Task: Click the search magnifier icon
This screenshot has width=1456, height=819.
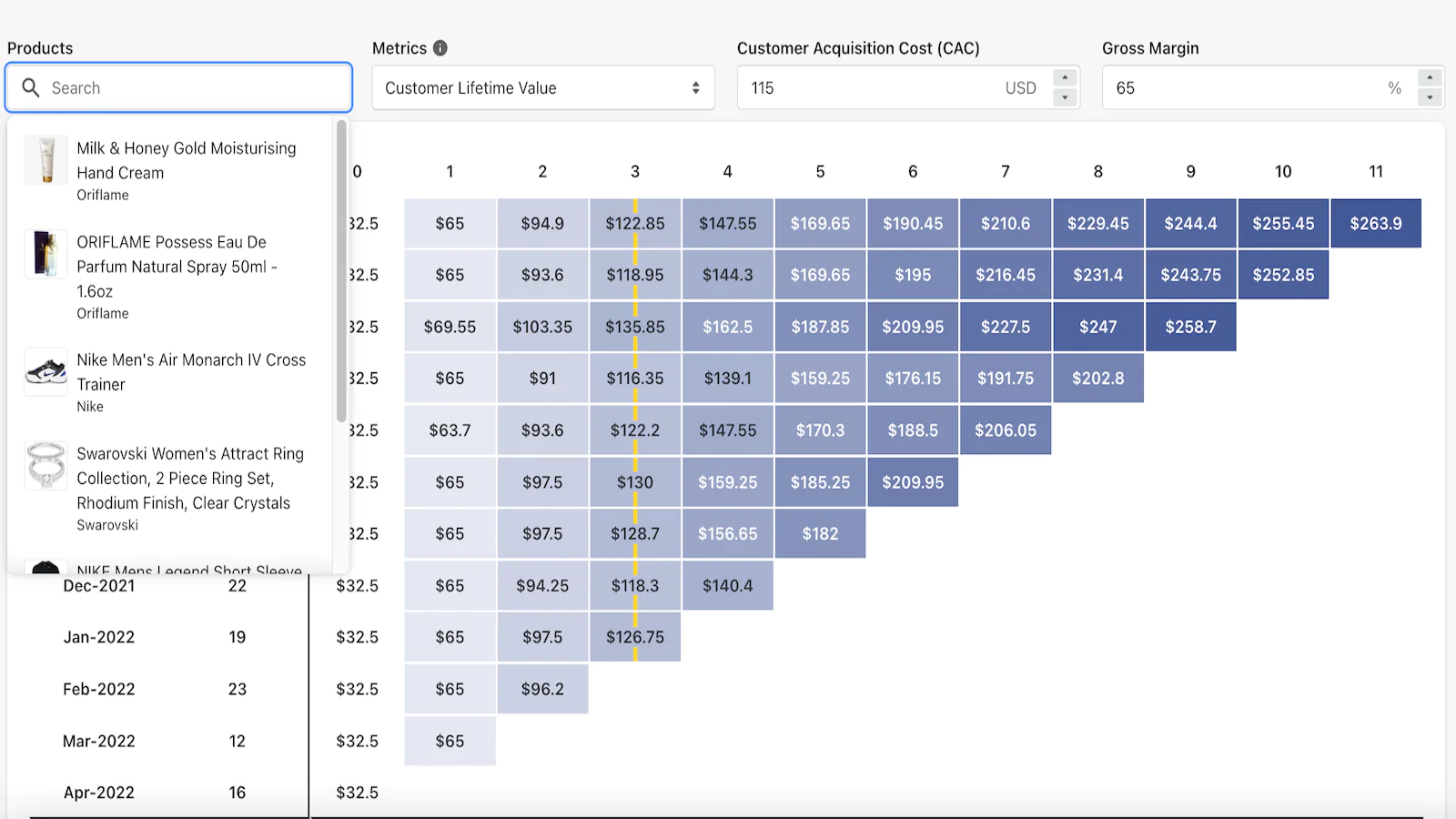Action: point(31,87)
